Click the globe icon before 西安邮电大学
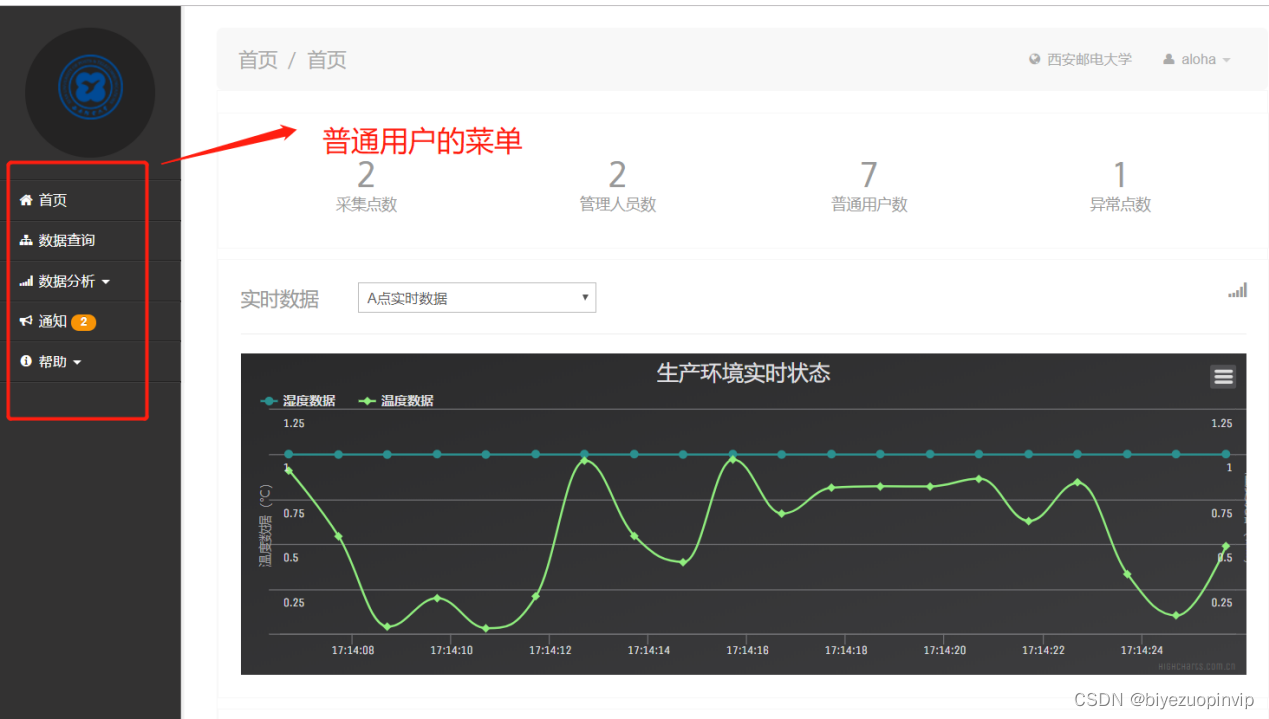The image size is (1269, 719). [x=1033, y=59]
